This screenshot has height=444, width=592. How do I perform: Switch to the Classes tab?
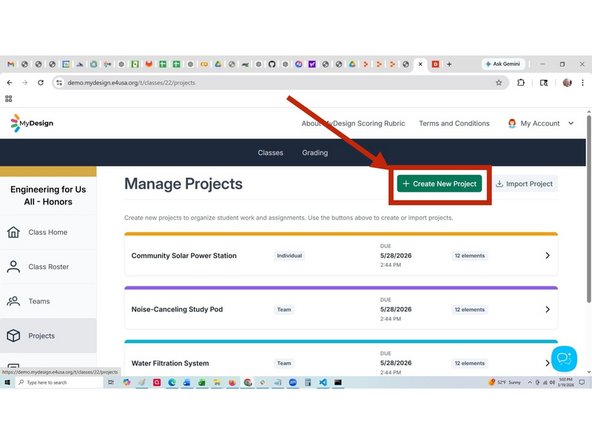click(270, 153)
